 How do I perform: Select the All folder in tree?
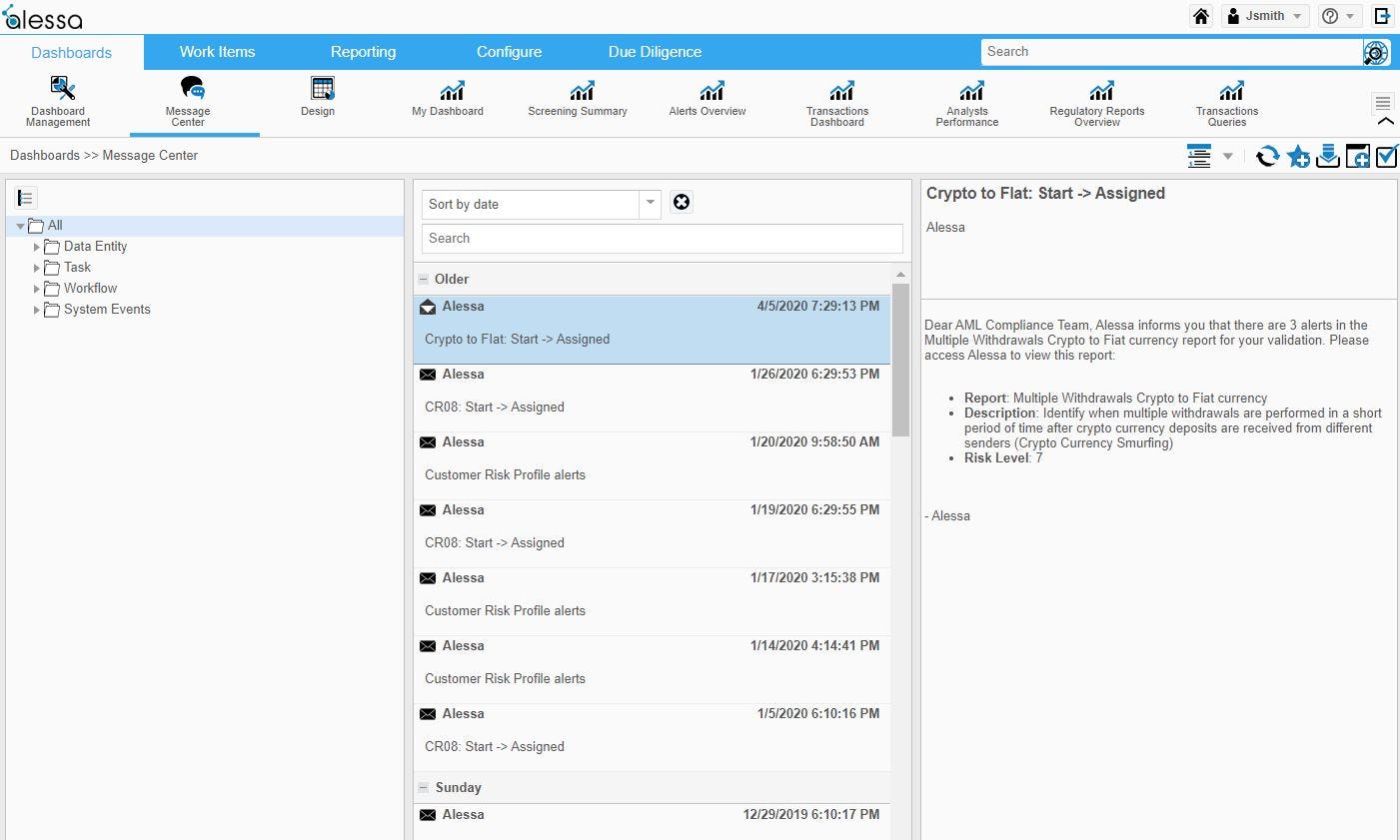[55, 226]
